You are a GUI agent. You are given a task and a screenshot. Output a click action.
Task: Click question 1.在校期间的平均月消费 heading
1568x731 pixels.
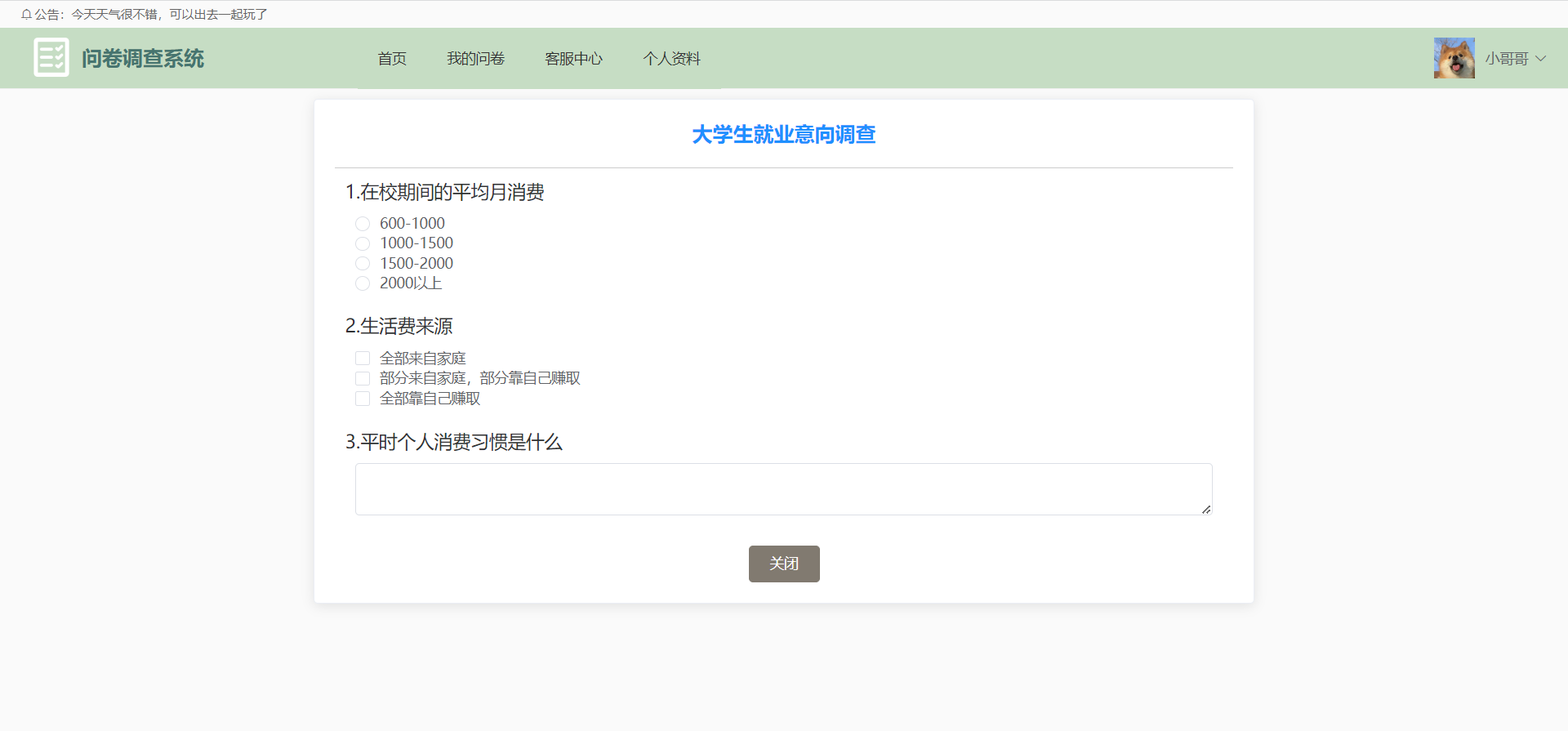[x=445, y=192]
